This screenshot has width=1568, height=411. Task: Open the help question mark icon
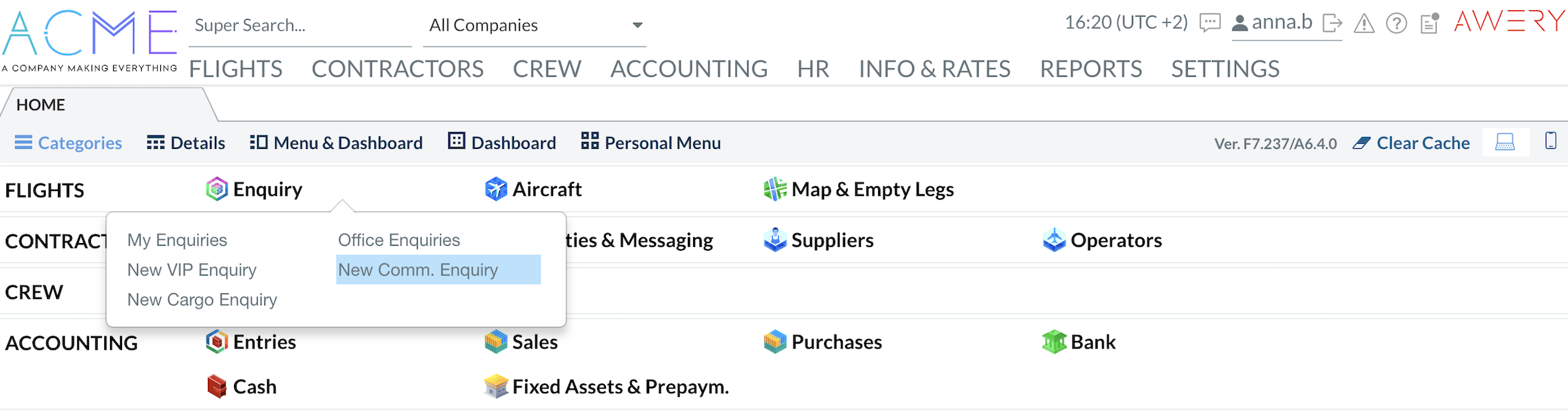click(1396, 24)
